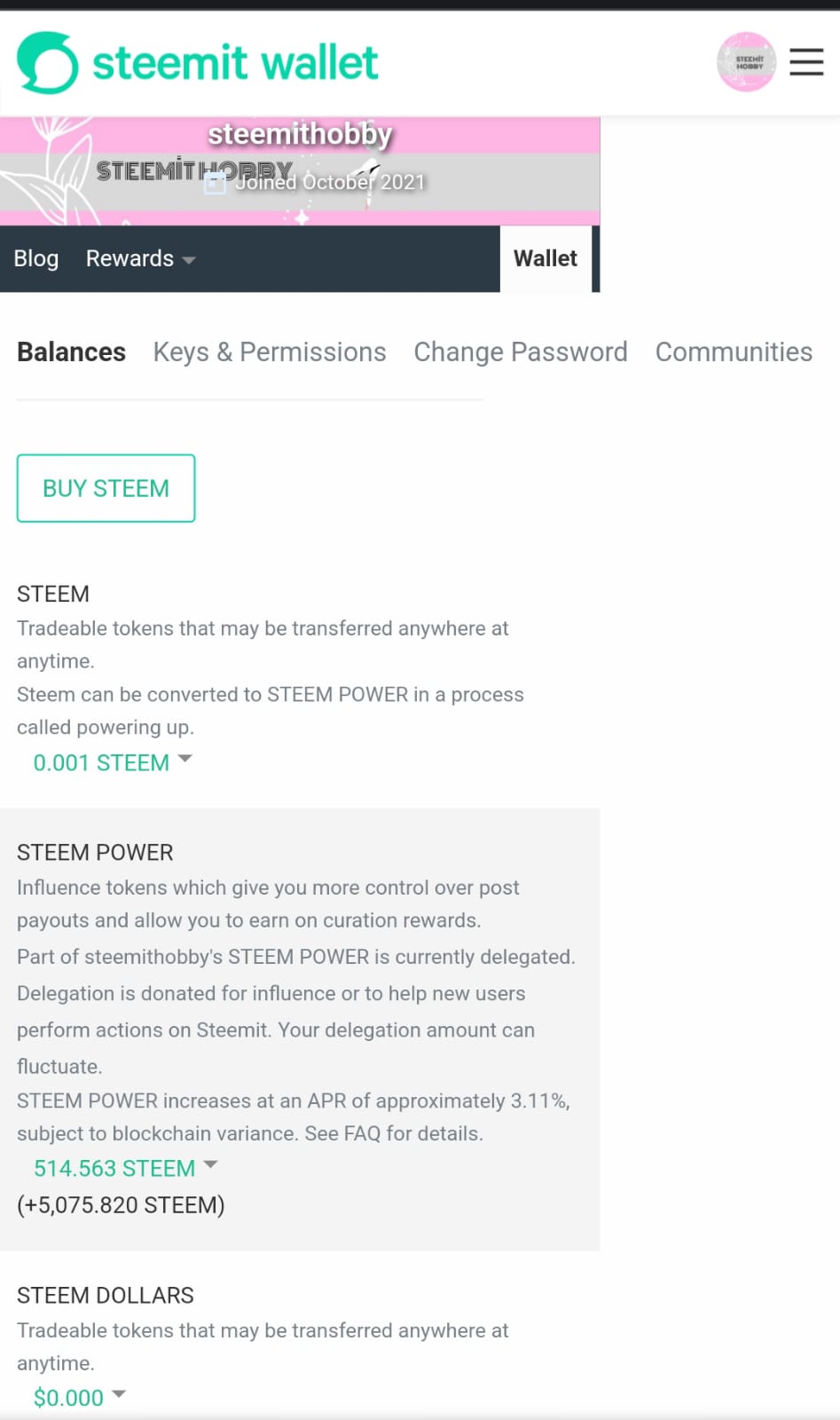Image resolution: width=840 pixels, height=1420 pixels.
Task: Open the hamburger menu
Action: click(x=806, y=62)
